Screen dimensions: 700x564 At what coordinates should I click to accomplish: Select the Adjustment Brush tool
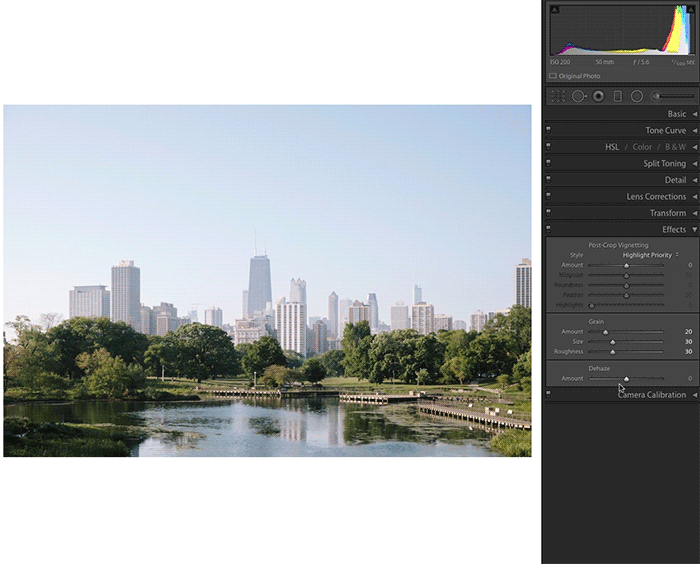click(x=673, y=96)
